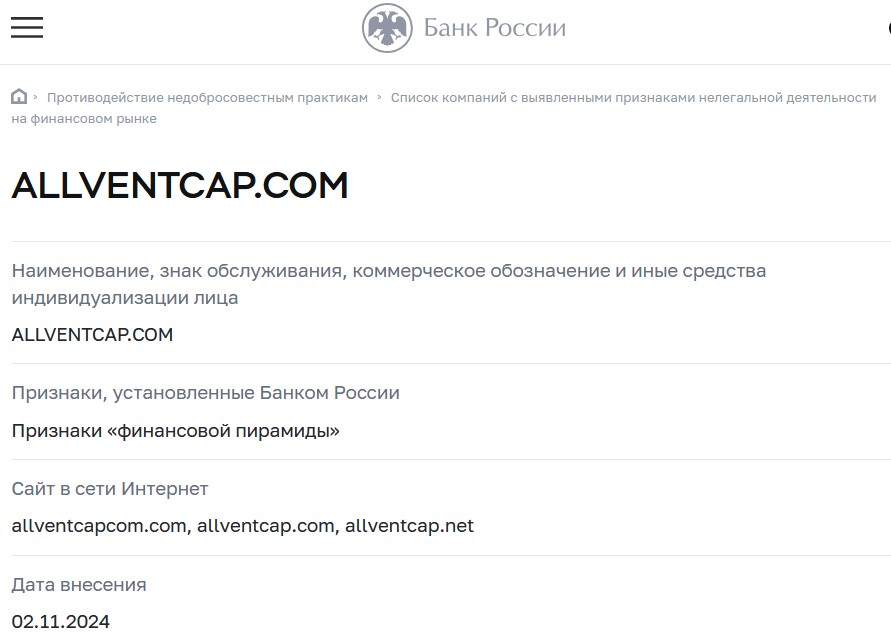The width and height of the screenshot is (891, 637).
Task: Click the 'Дата внесения' label
Action: click(x=79, y=585)
